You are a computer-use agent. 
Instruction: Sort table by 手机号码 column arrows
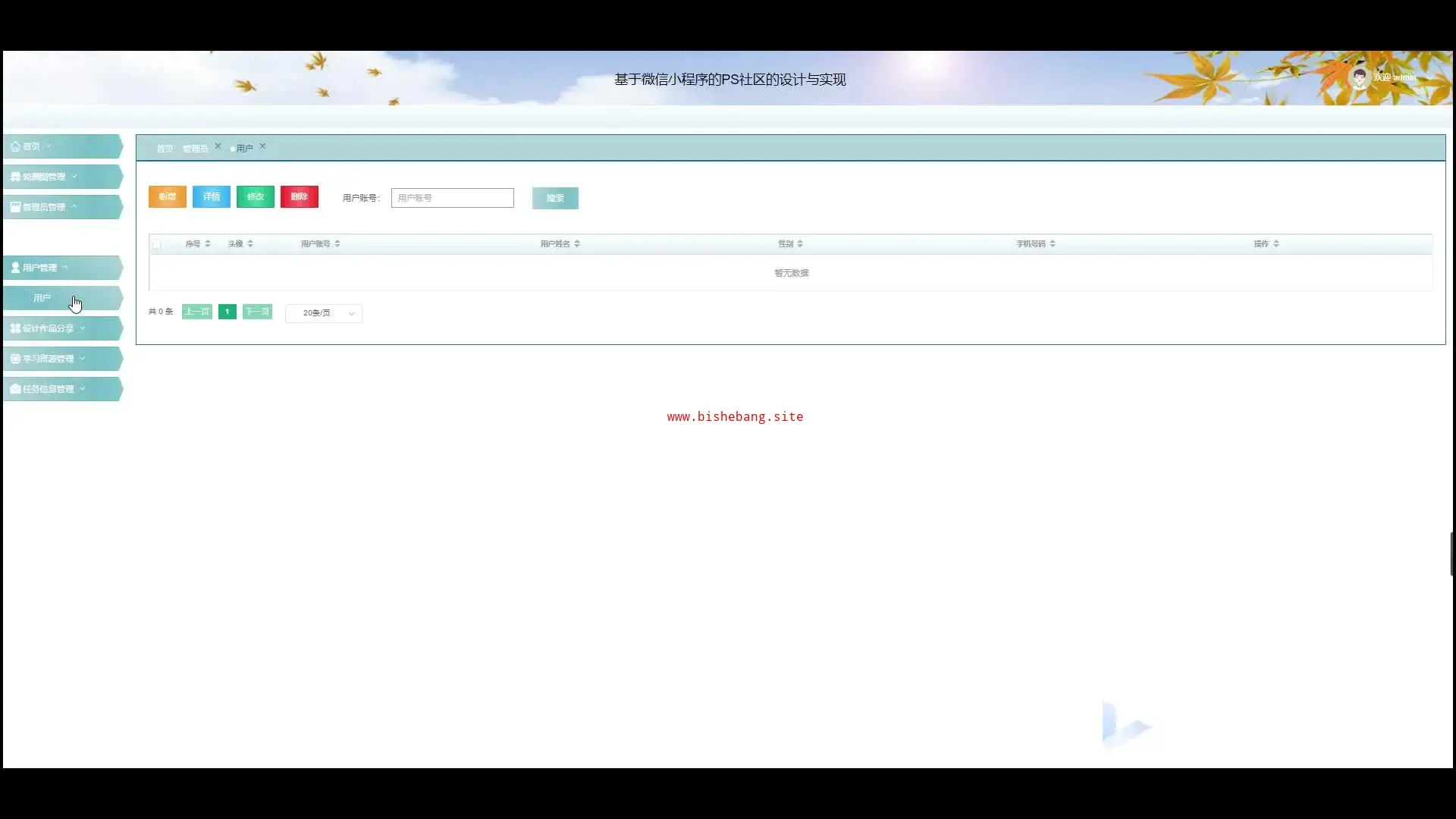click(x=1053, y=243)
